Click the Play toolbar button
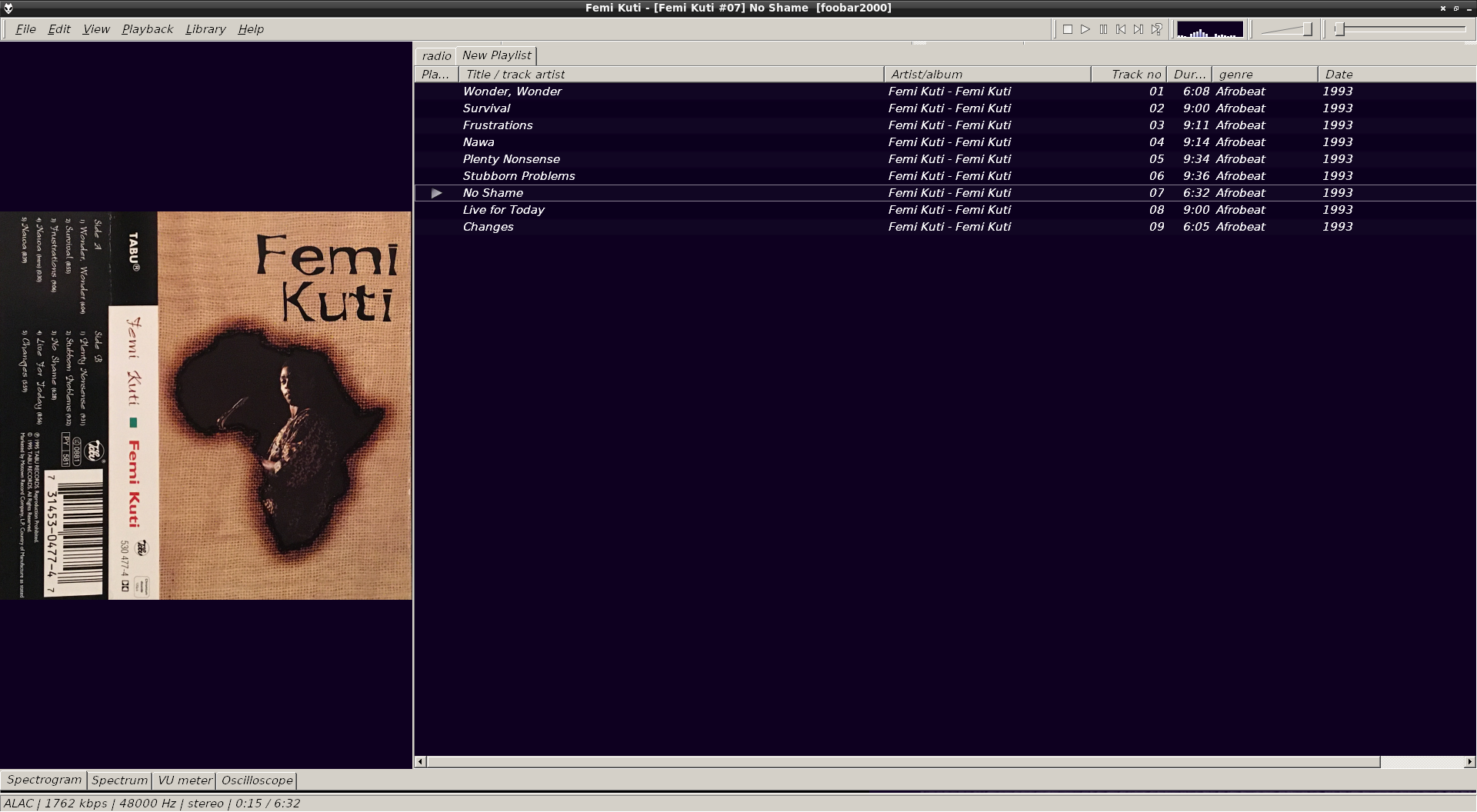This screenshot has height=812, width=1477. click(x=1085, y=29)
